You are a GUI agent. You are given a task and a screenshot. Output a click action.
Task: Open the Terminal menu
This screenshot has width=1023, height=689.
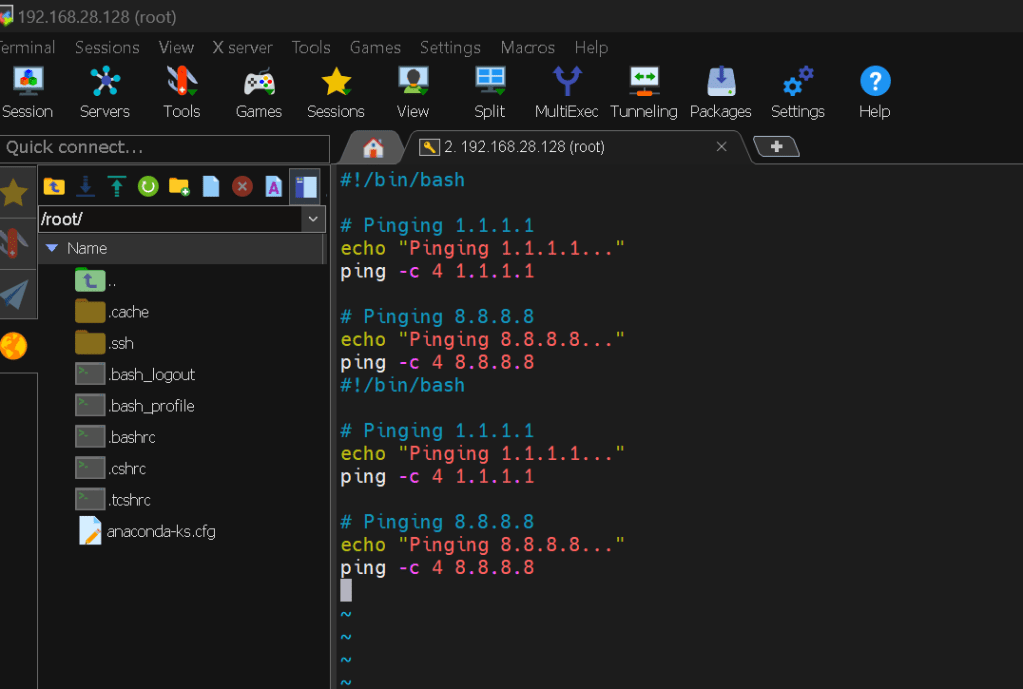pyautogui.click(x=27, y=48)
